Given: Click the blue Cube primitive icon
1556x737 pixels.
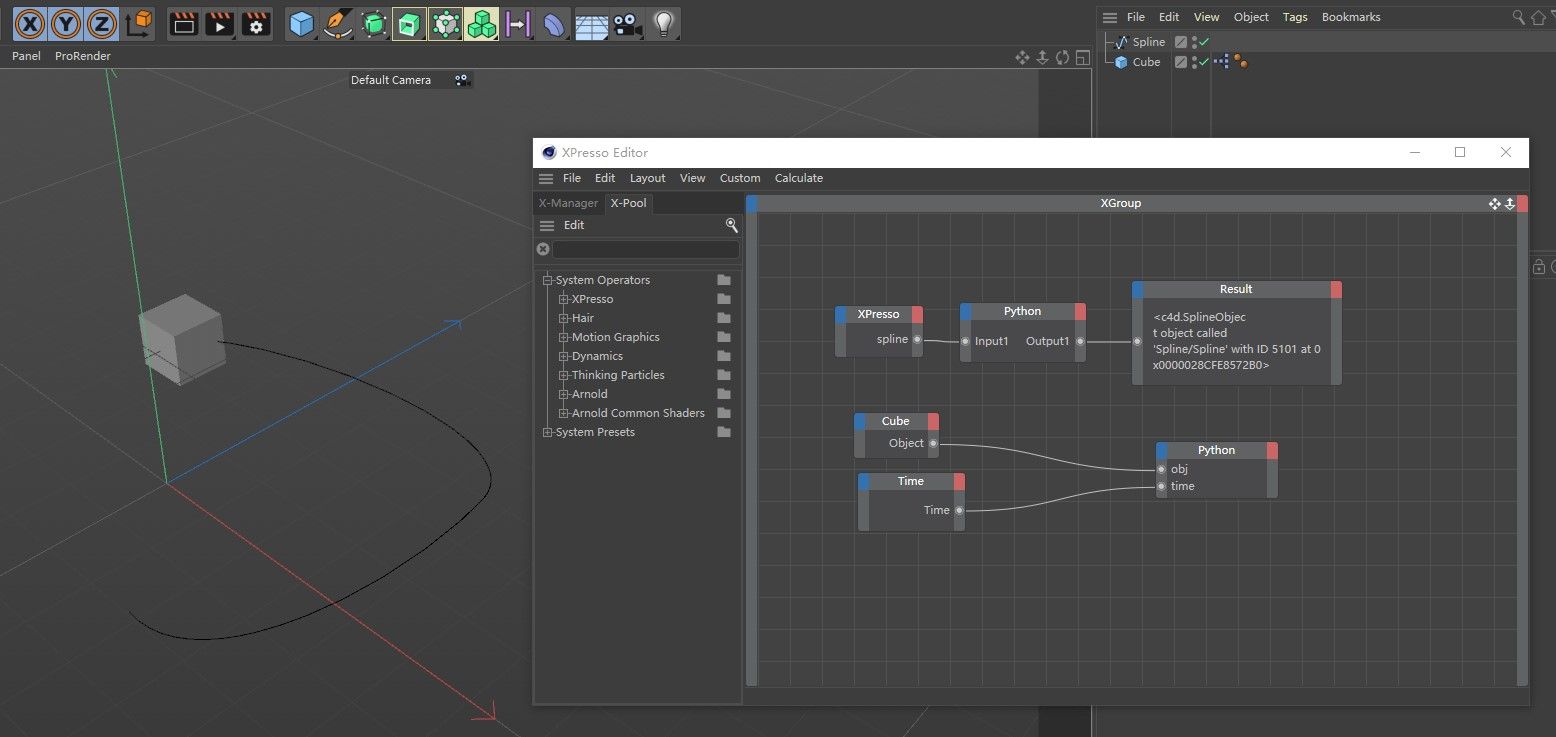Looking at the screenshot, I should pyautogui.click(x=301, y=23).
